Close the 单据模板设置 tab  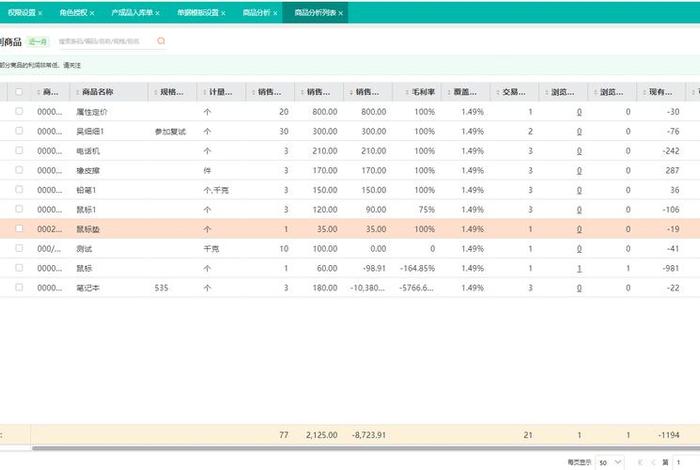coord(223,13)
